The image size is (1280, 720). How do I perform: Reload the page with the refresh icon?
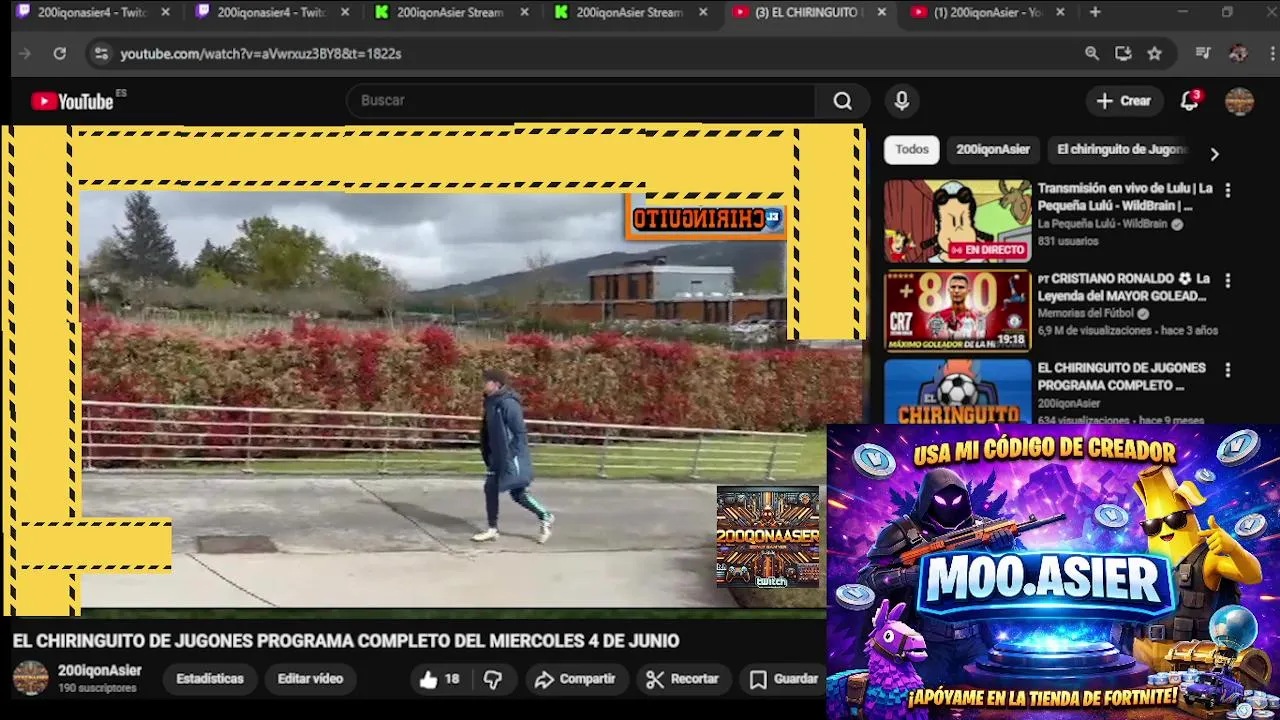[x=60, y=54]
